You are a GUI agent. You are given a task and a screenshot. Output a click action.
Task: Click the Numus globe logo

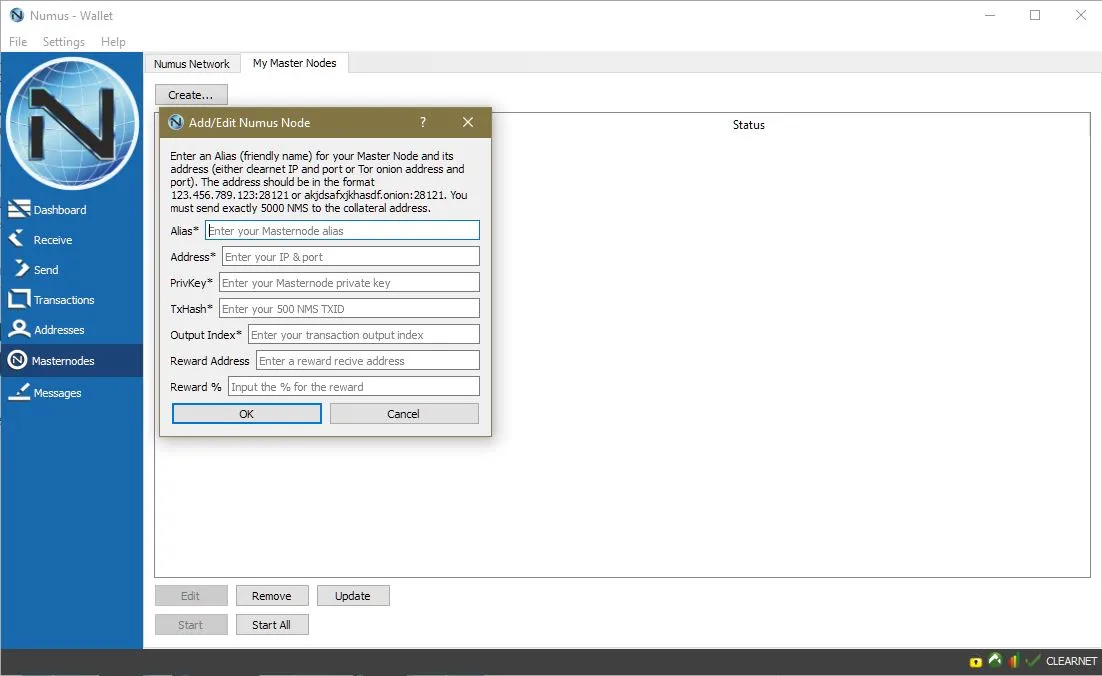(72, 124)
